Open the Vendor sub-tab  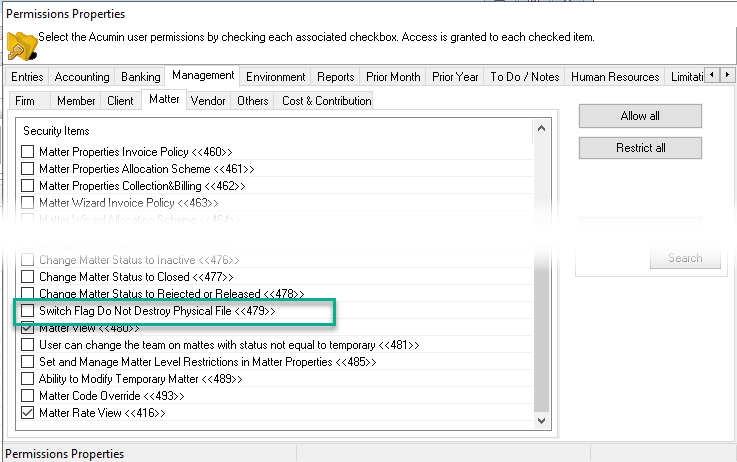208,101
